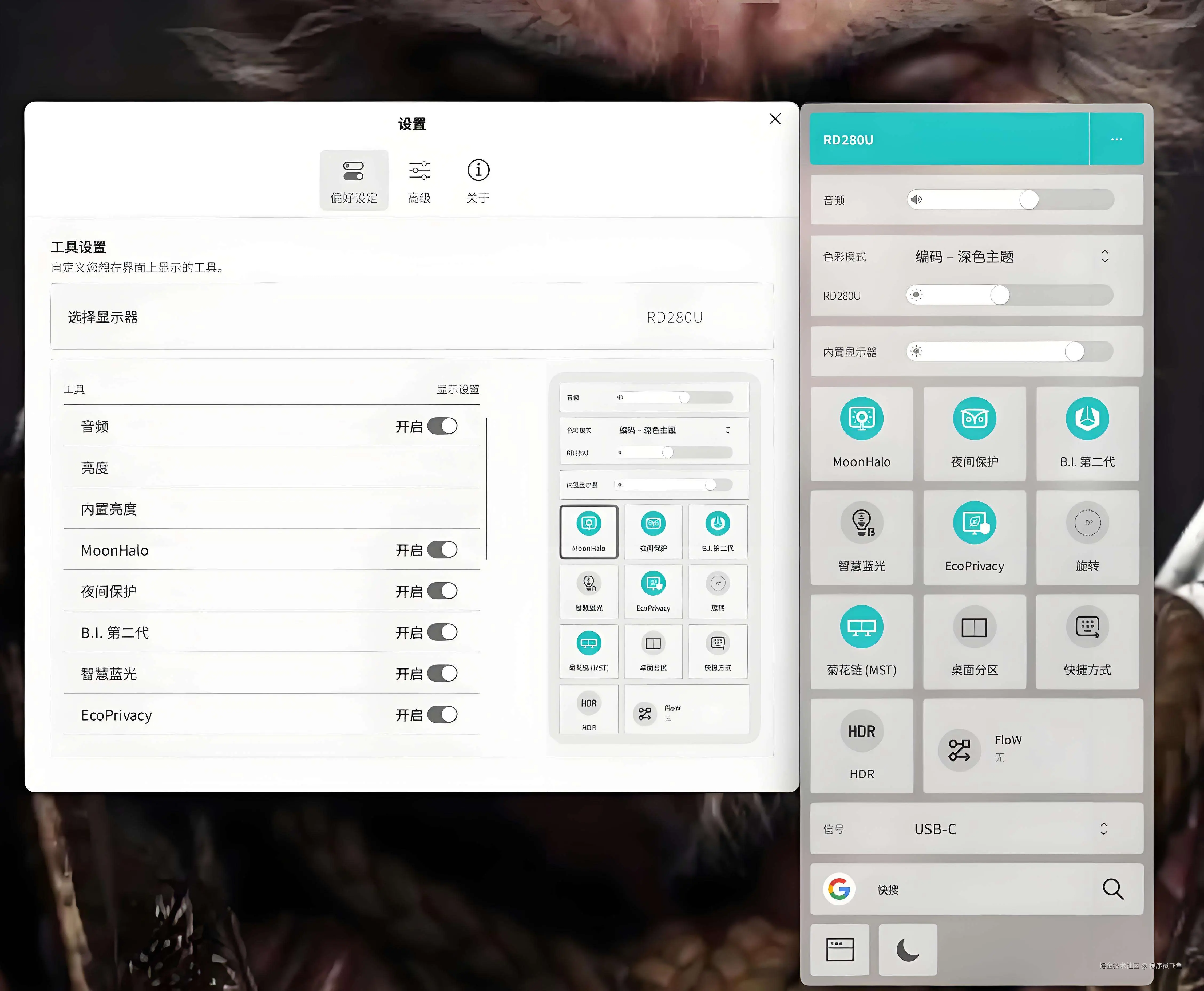Open the 快捷方式 shortcuts icon
This screenshot has height=991, width=1204.
1087,627
